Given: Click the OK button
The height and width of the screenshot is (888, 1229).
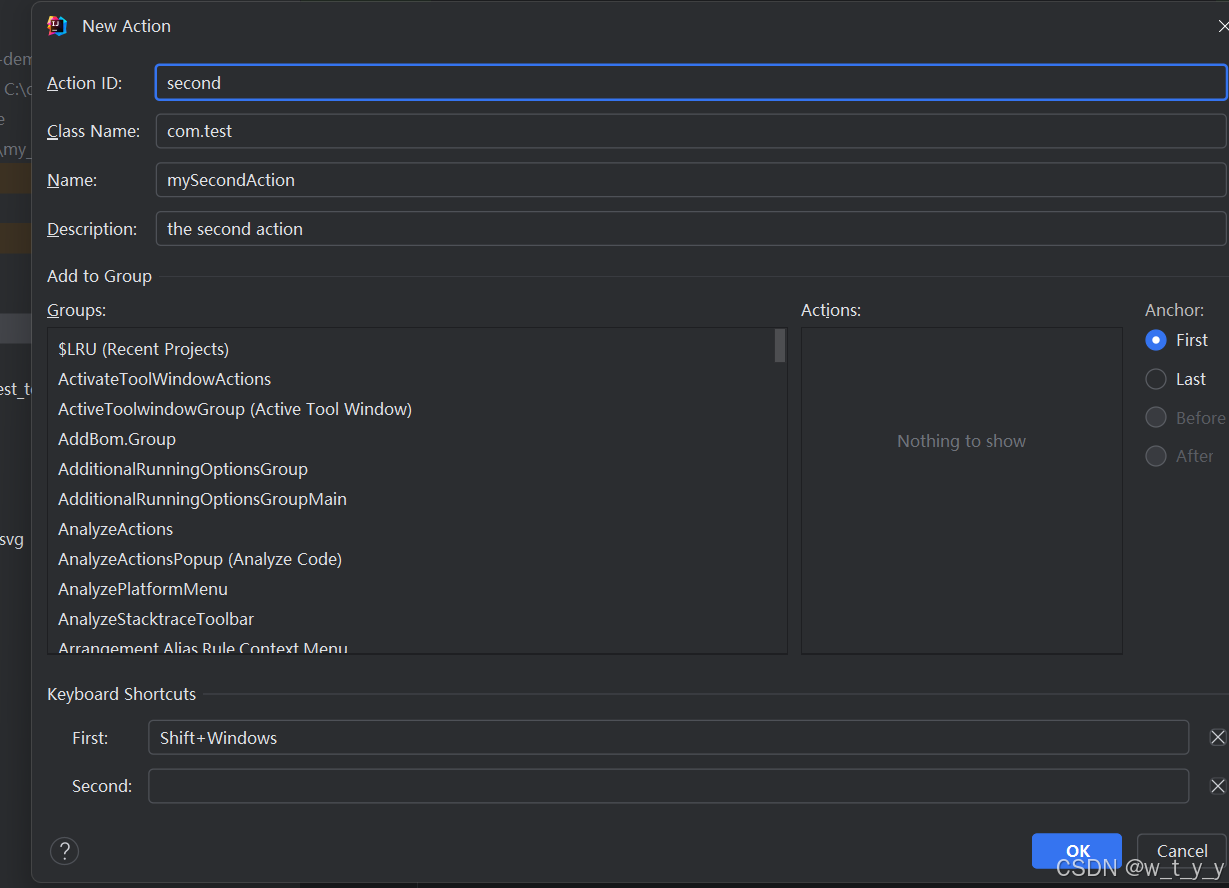Looking at the screenshot, I should (1076, 850).
